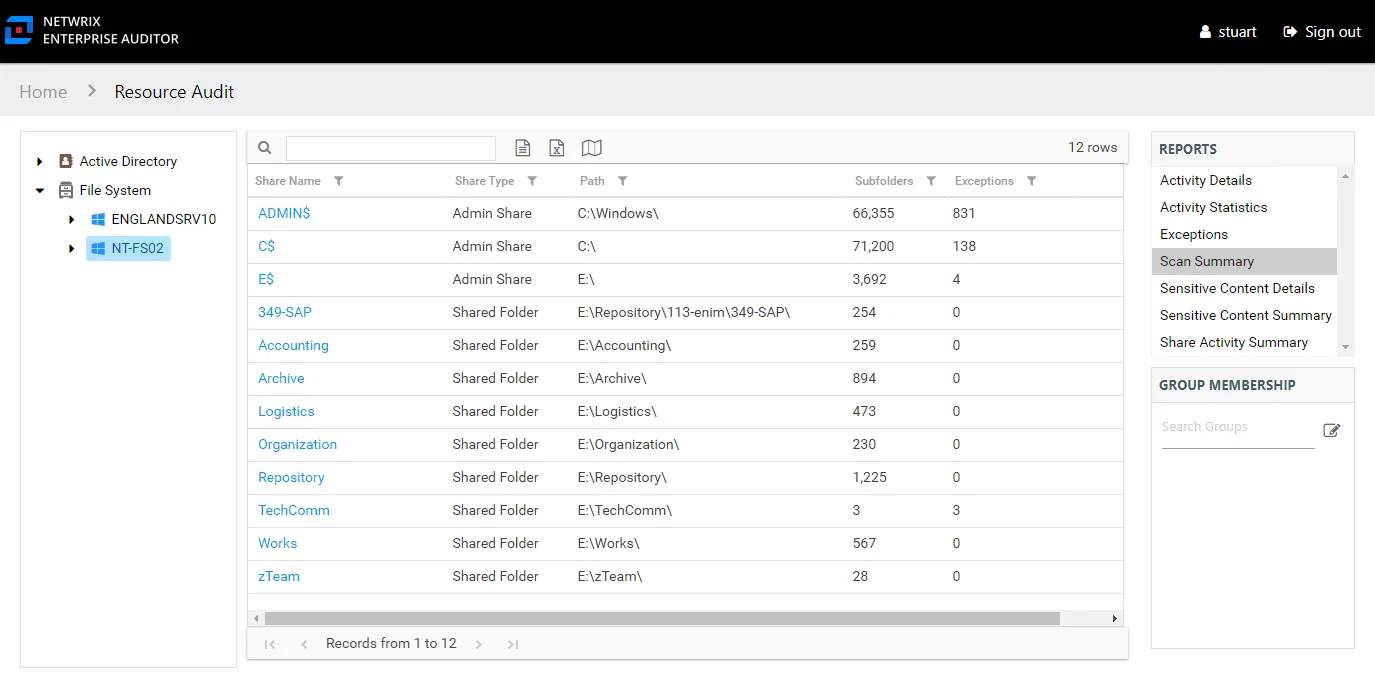Click the reports list scroll-up arrow
The height and width of the screenshot is (673, 1375).
(1346, 176)
